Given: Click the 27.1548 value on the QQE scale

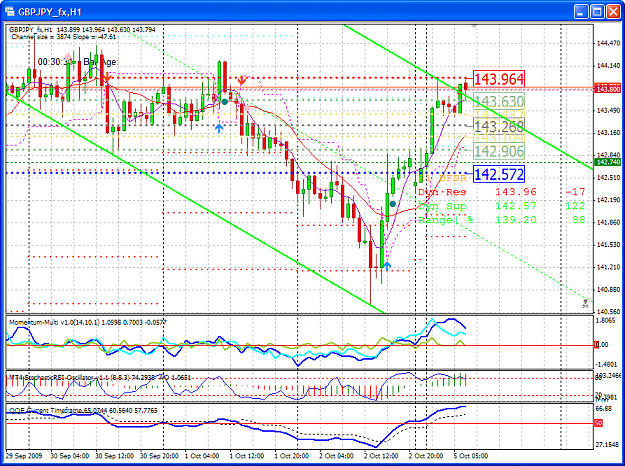Looking at the screenshot, I should coord(607,444).
